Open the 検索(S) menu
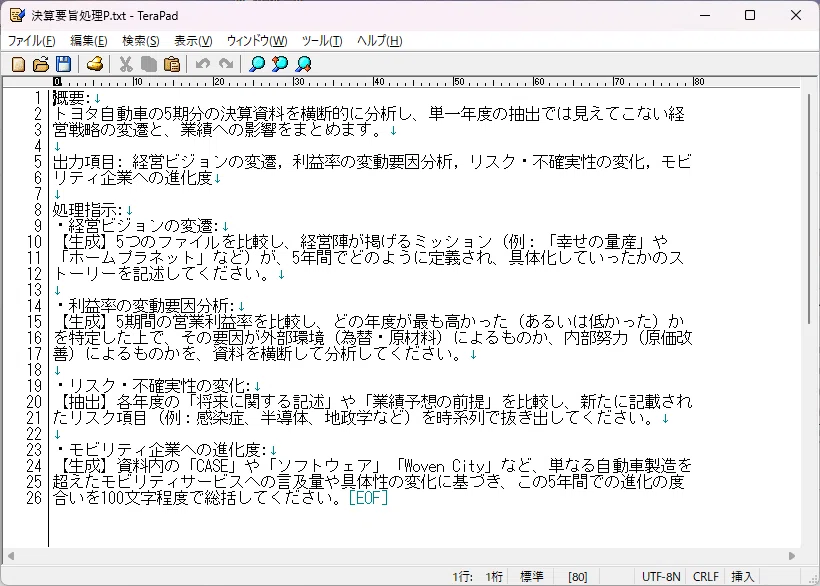The height and width of the screenshot is (586, 820). pos(141,41)
